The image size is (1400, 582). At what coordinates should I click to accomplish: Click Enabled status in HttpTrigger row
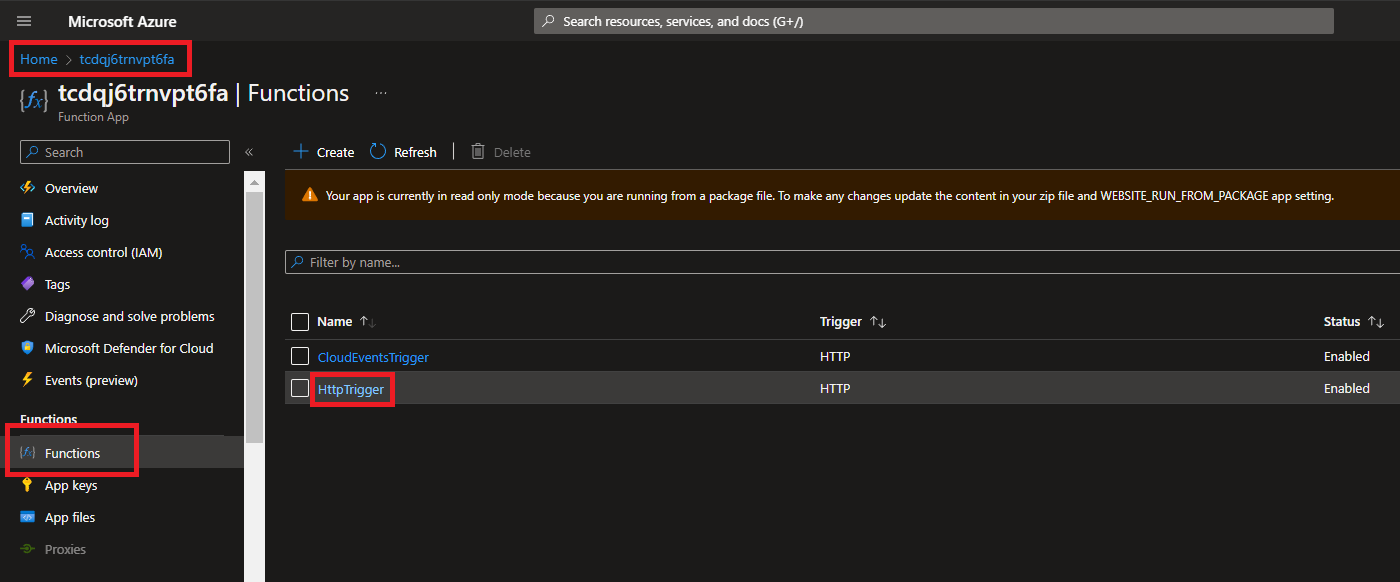pos(1347,389)
